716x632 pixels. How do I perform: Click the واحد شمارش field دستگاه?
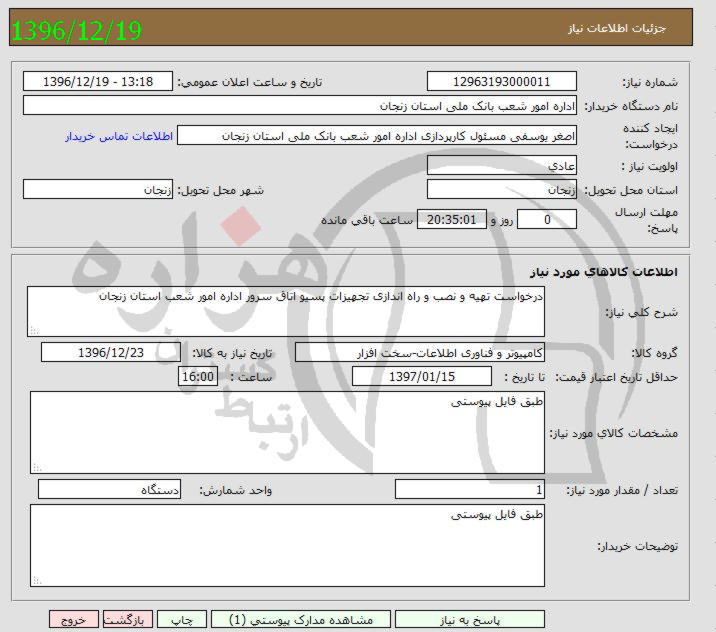click(109, 490)
